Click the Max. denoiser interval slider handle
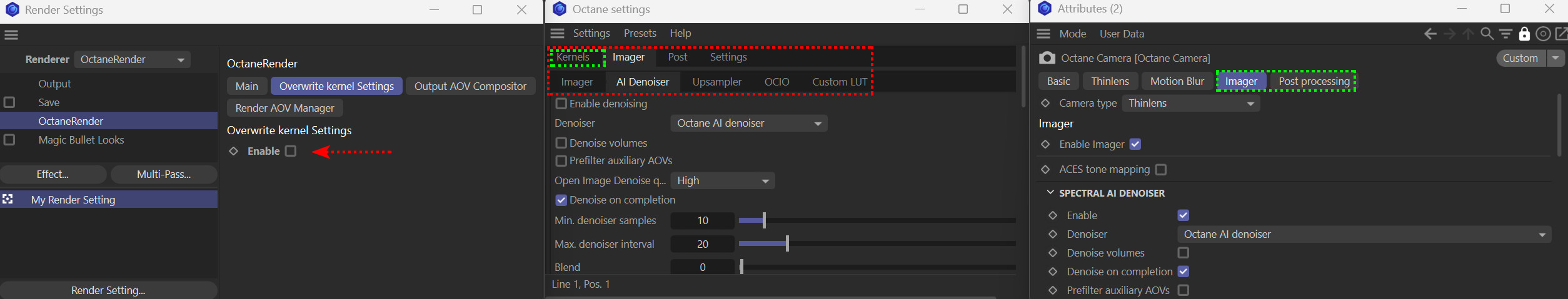This screenshot has height=299, width=1568. [x=787, y=244]
